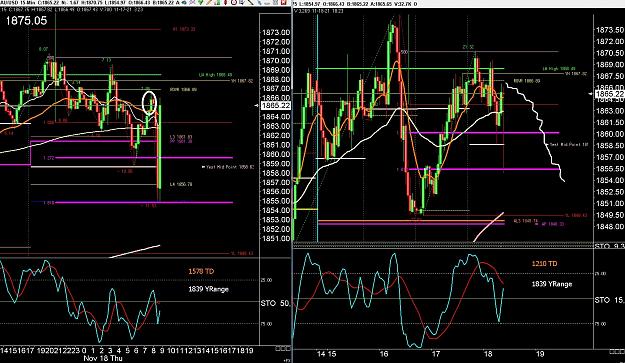Click the Nov 18 Thu date label
Image resolution: width=625 pixels, height=363 pixels.
[x=103, y=358]
